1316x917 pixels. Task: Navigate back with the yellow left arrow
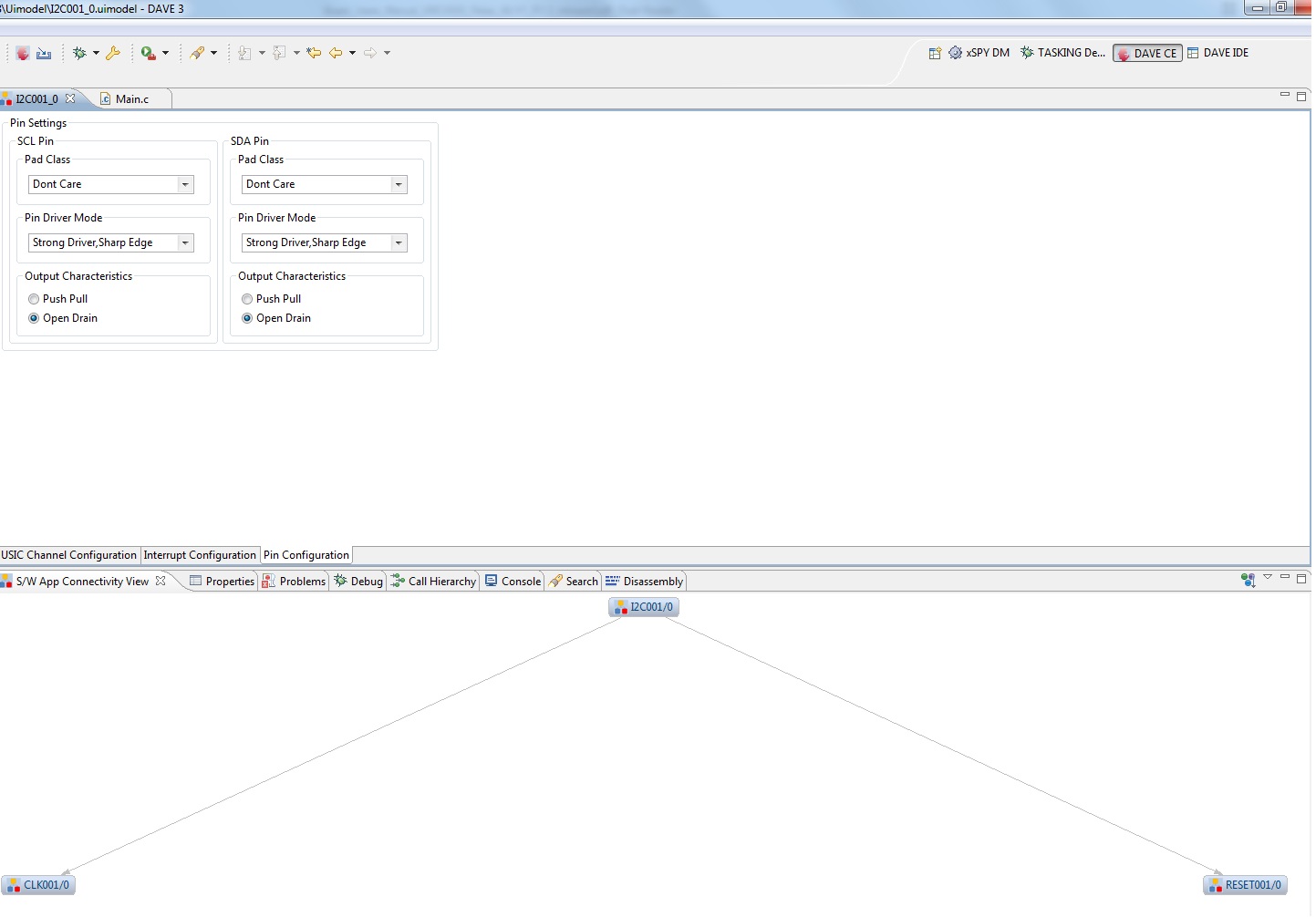336,53
